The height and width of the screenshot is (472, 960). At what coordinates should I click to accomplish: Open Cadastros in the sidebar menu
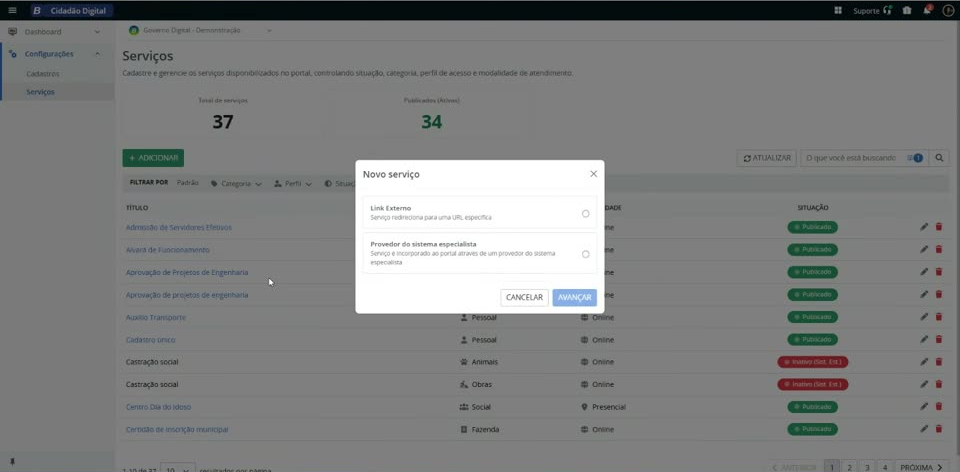43,73
